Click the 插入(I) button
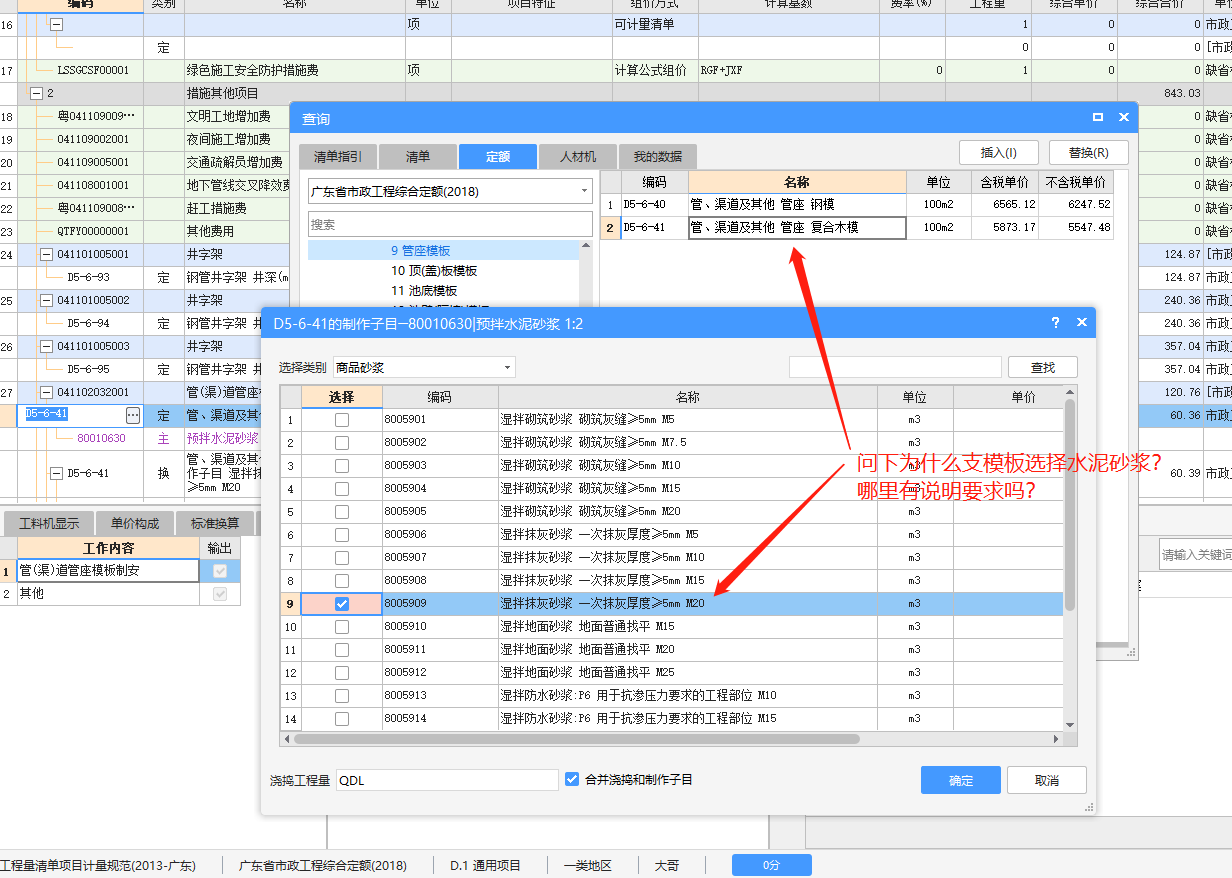Image resolution: width=1232 pixels, height=878 pixels. pos(998,153)
